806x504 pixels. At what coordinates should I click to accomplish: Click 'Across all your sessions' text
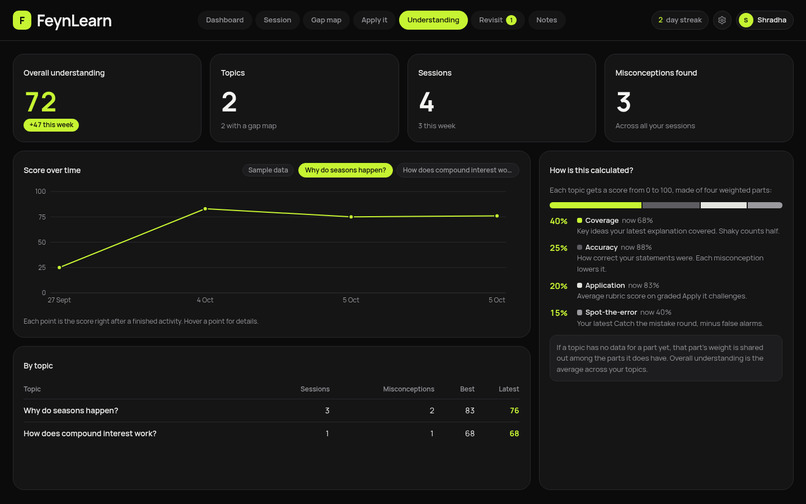pos(655,125)
